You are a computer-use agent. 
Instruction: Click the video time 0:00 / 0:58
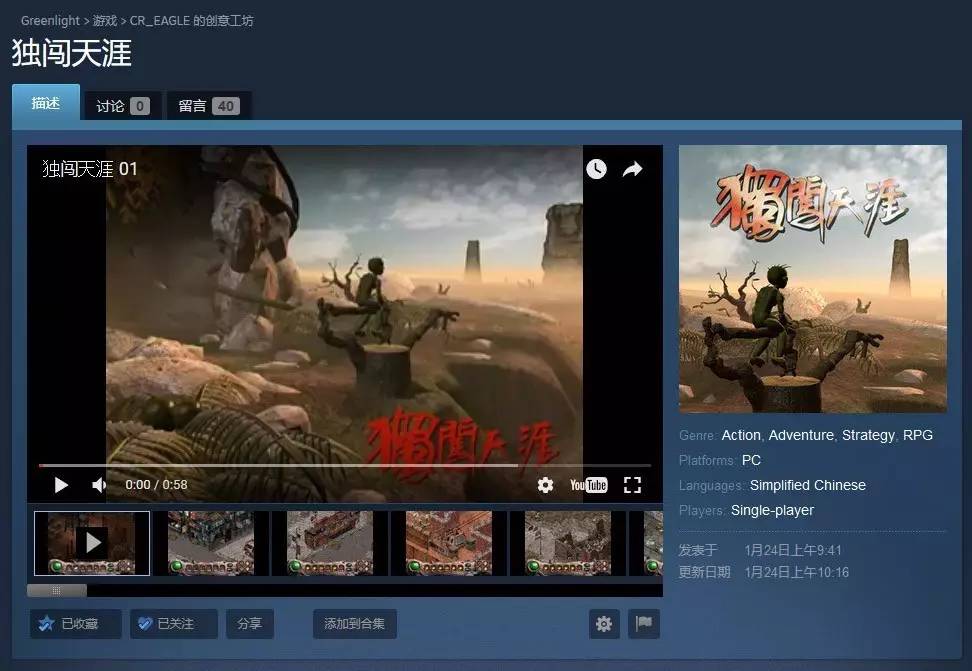point(156,485)
